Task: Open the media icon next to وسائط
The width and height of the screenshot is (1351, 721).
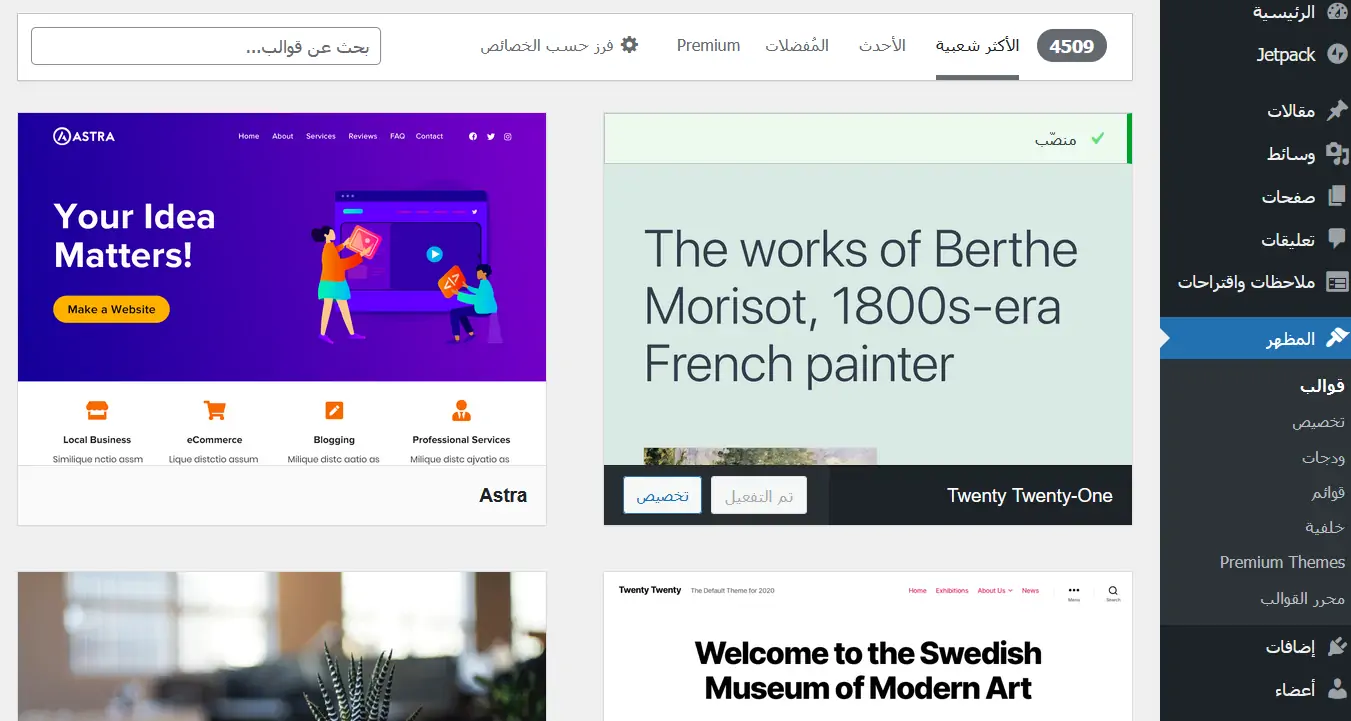Action: click(1337, 153)
